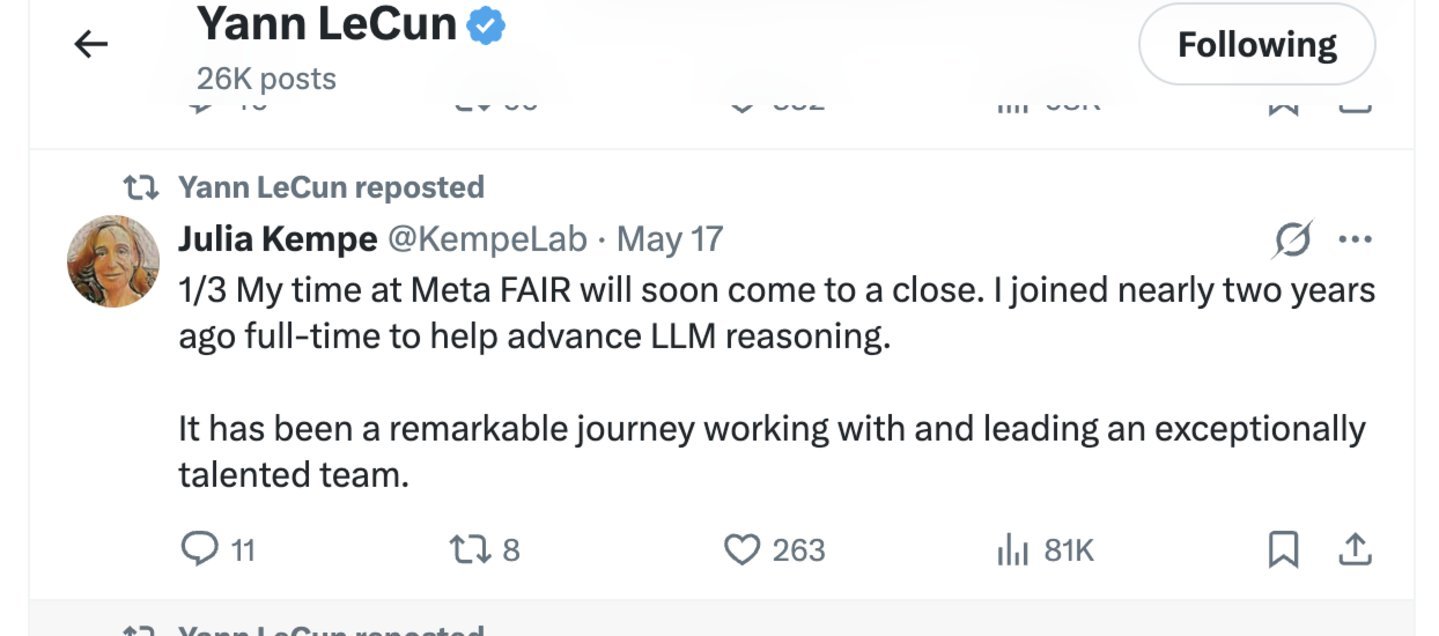Open Grok explain icon on Julia Kempe's post
Viewport: 1439px width, 636px height.
coord(1293,239)
